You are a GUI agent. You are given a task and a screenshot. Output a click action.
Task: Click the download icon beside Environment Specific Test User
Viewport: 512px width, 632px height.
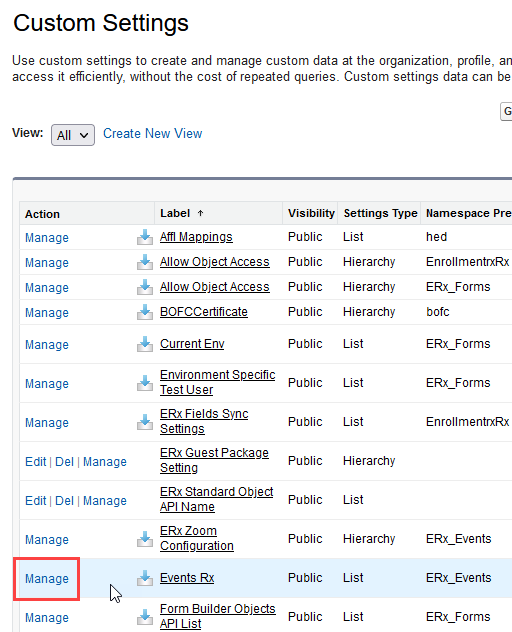[x=145, y=383]
